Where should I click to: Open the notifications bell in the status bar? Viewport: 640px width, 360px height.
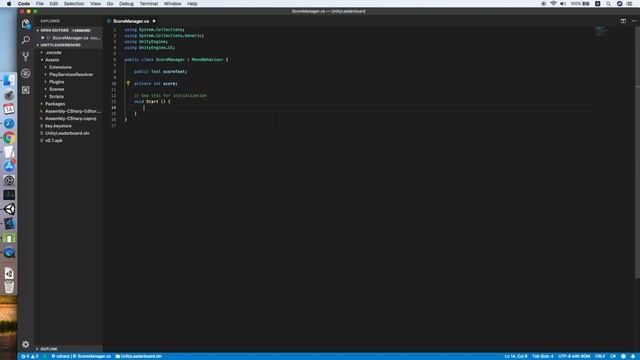click(633, 356)
